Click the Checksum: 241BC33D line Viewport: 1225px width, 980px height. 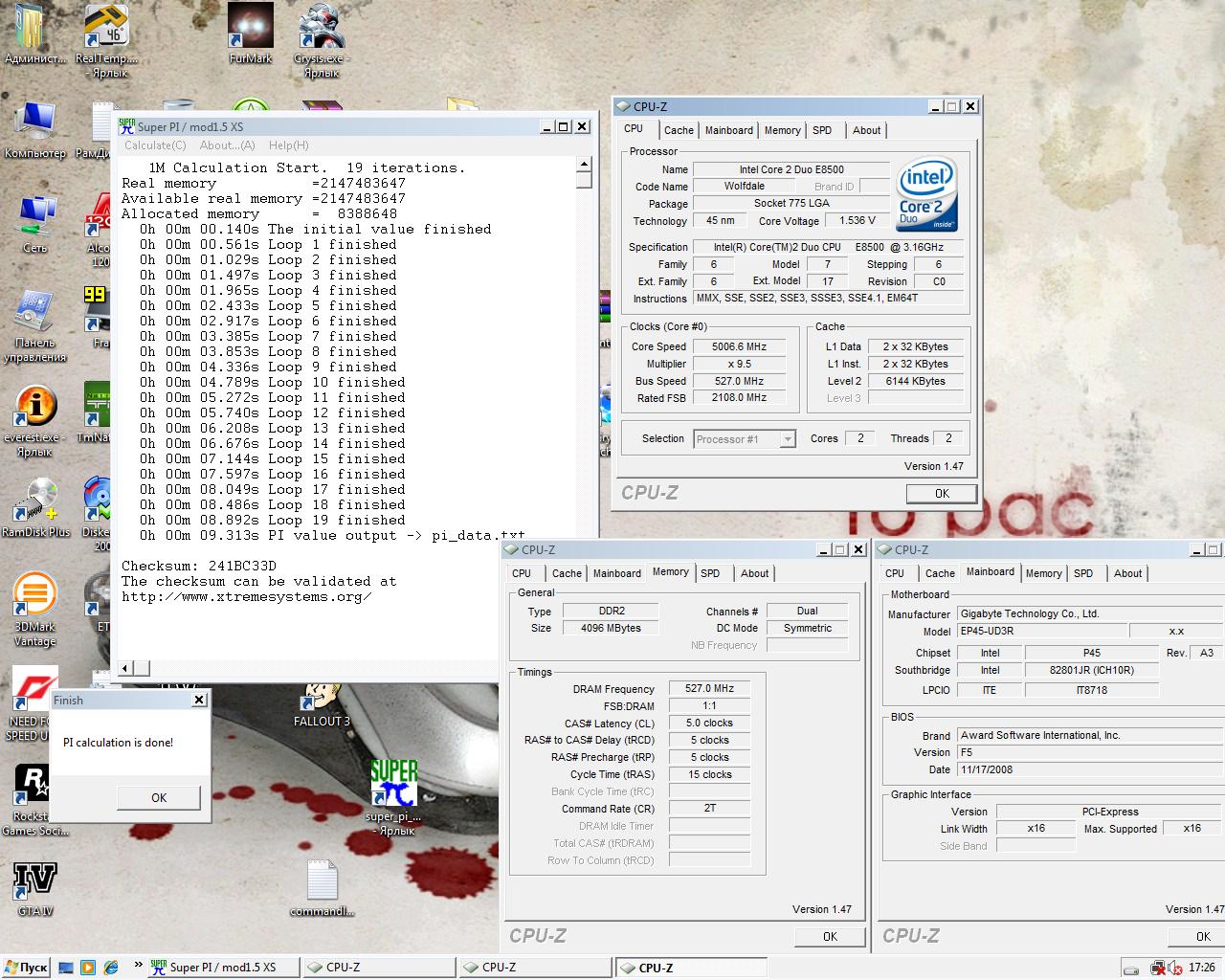tap(199, 566)
